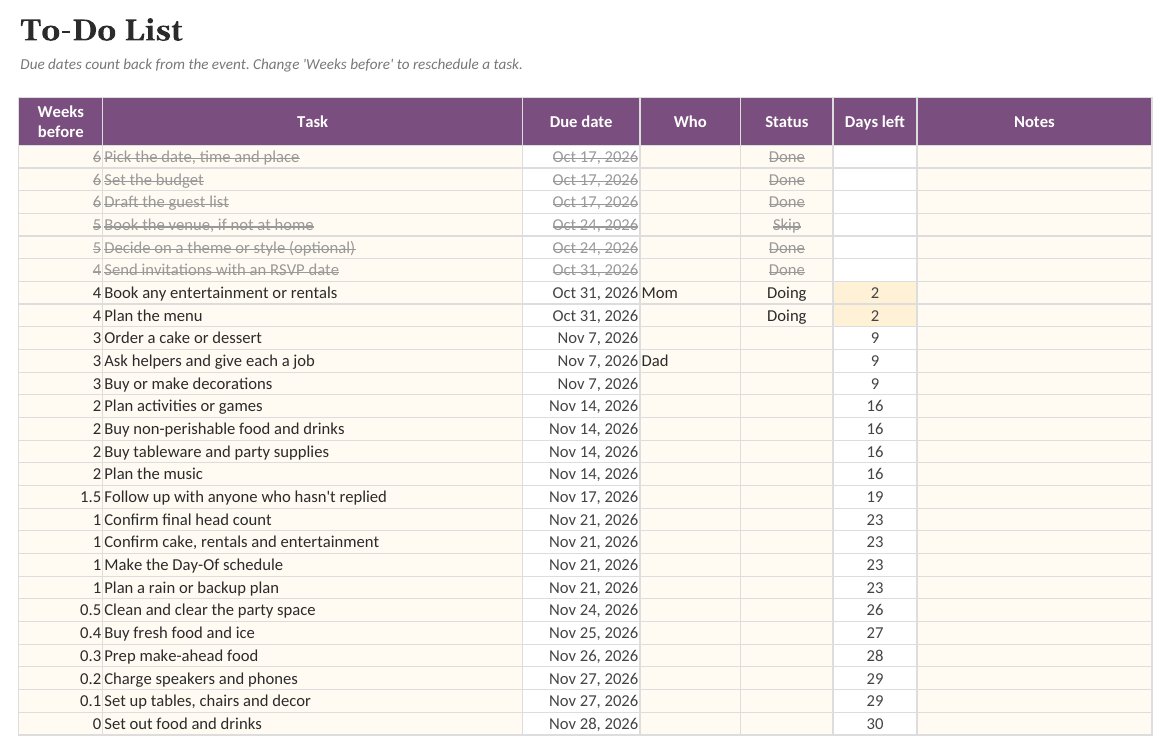1171x754 pixels.
Task: Select the "Skip" status for Book the venue
Action: [x=786, y=225]
